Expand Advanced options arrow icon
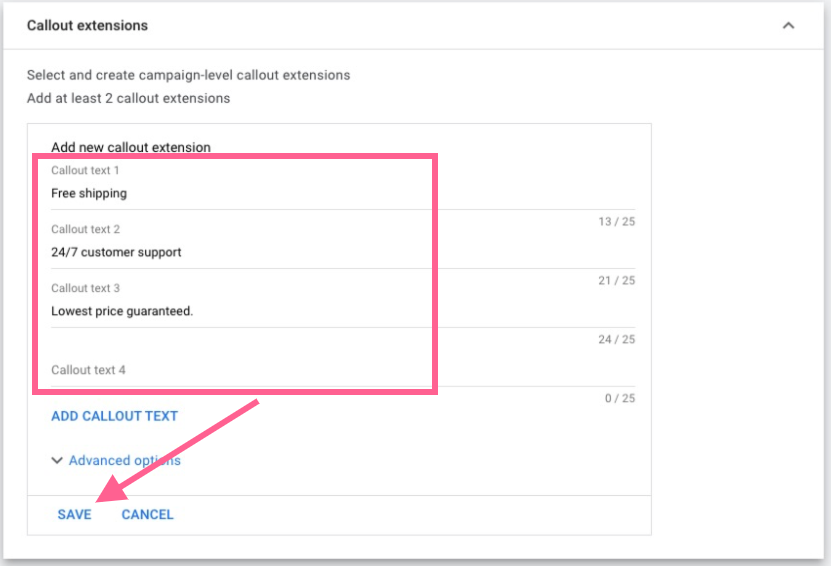The width and height of the screenshot is (831, 566). click(57, 461)
